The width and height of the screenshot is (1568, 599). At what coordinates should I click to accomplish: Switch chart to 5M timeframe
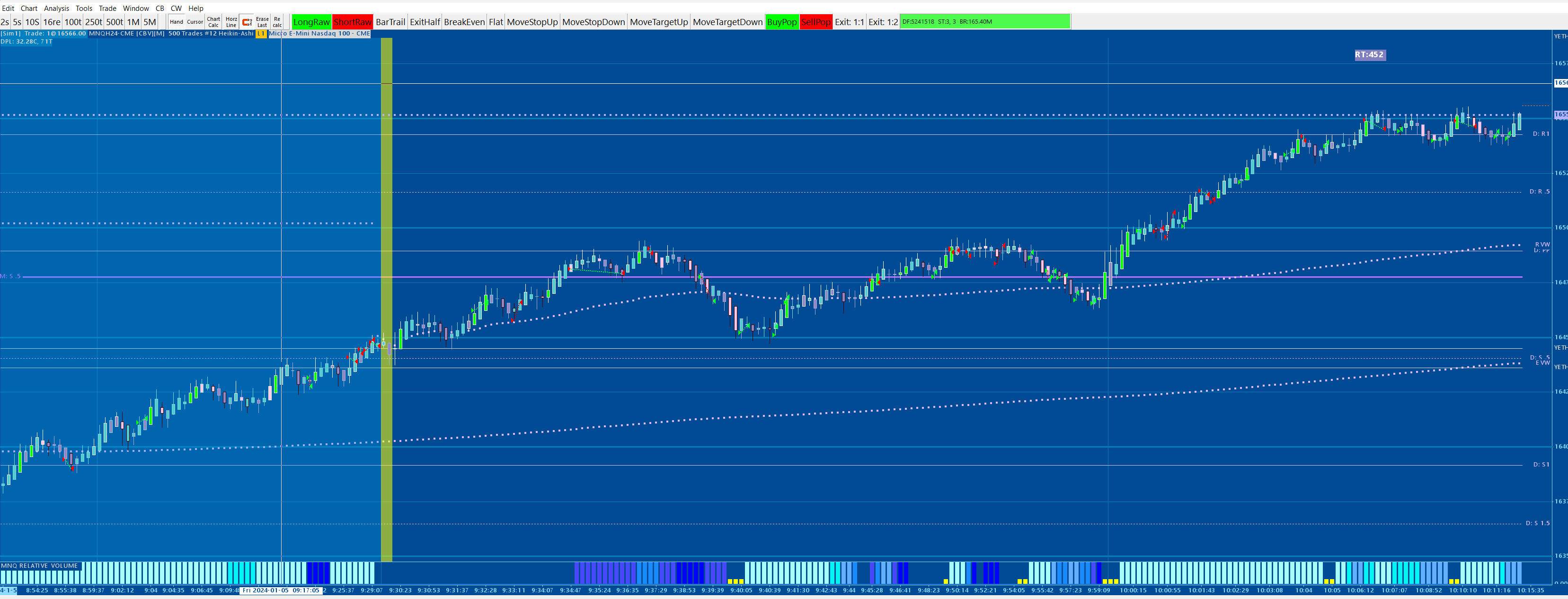[x=150, y=22]
